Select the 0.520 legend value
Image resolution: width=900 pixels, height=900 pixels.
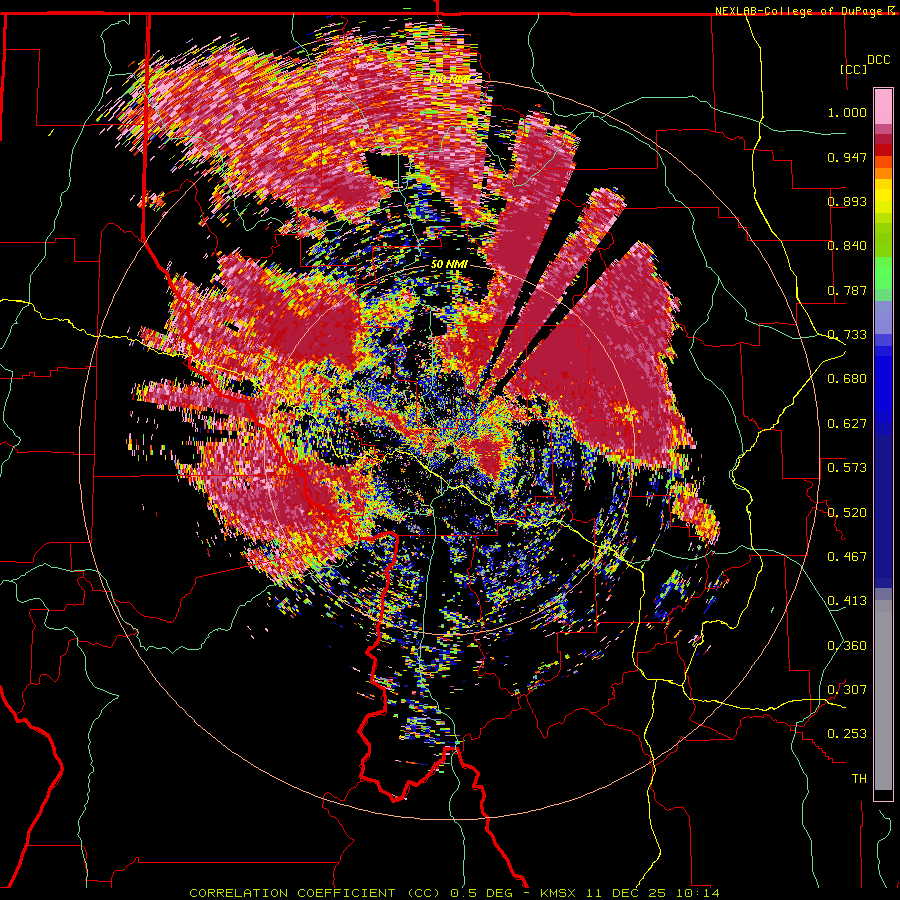[847, 513]
